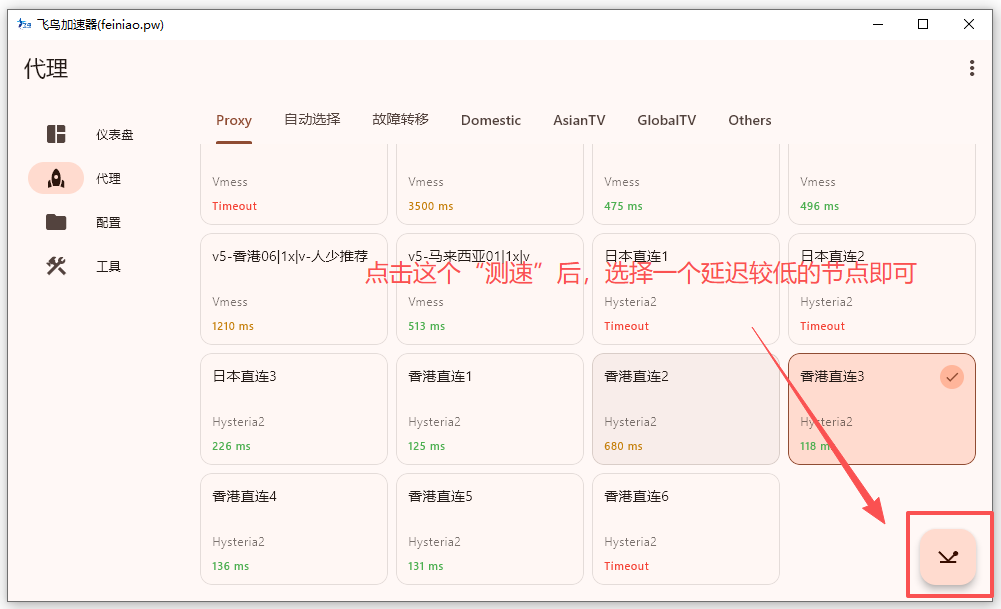Select v5-香港06 Vmess node card
This screenshot has height=609, width=1001.
coord(293,288)
